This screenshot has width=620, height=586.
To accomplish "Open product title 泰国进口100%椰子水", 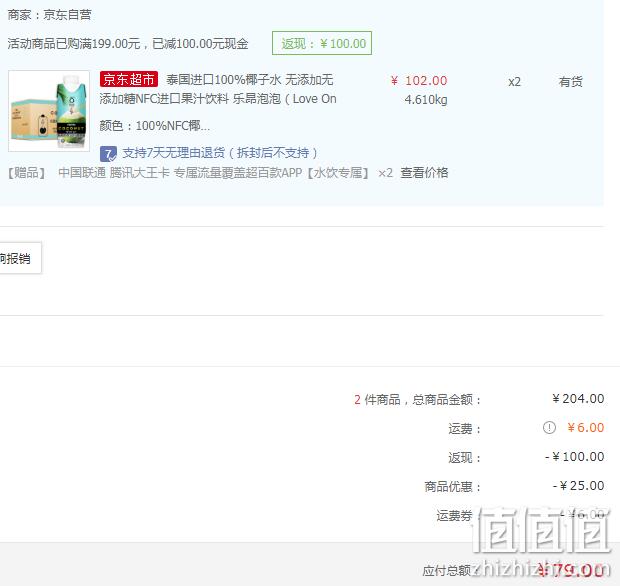I will (x=250, y=80).
